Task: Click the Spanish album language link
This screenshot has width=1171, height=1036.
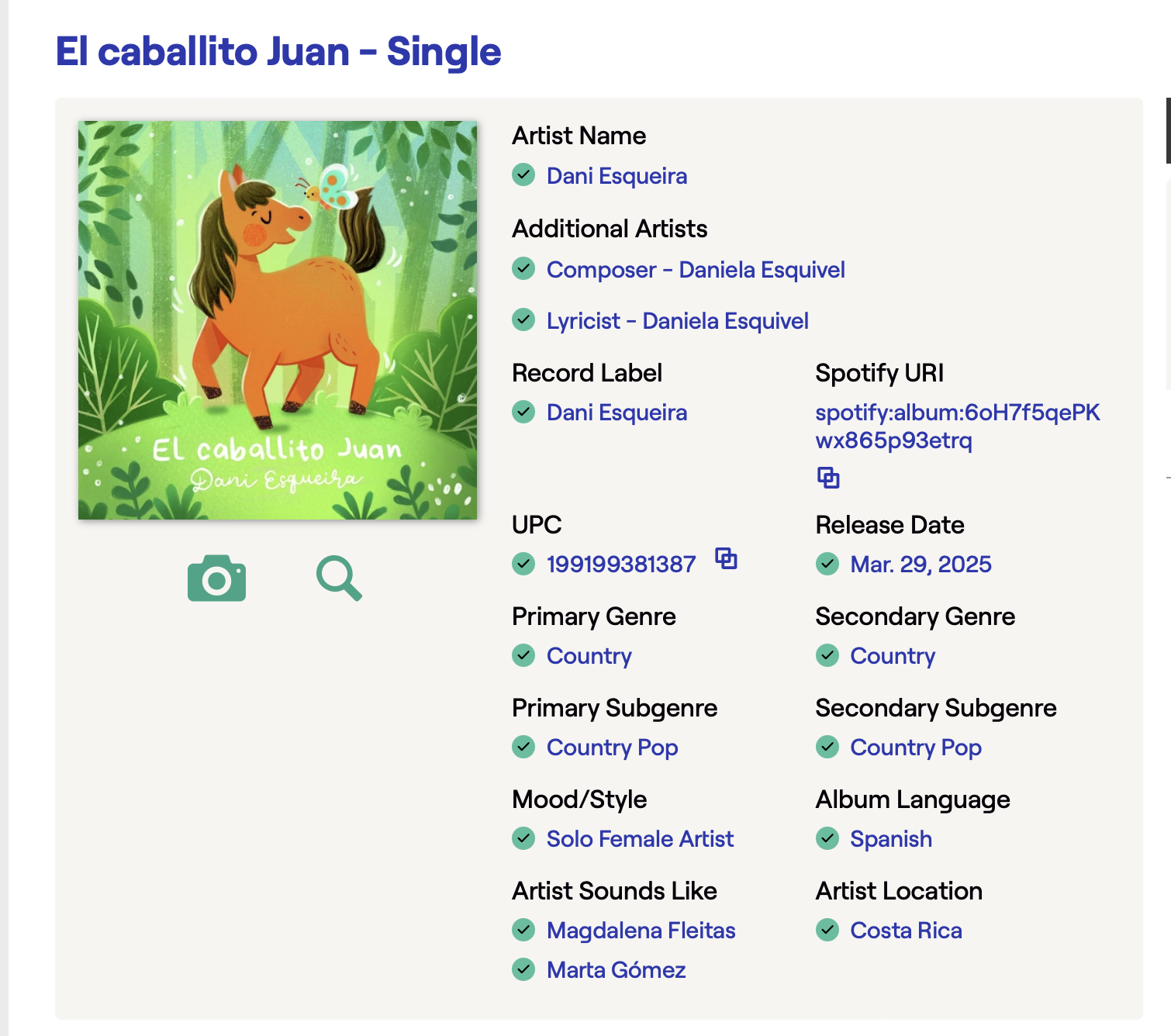Action: [891, 839]
